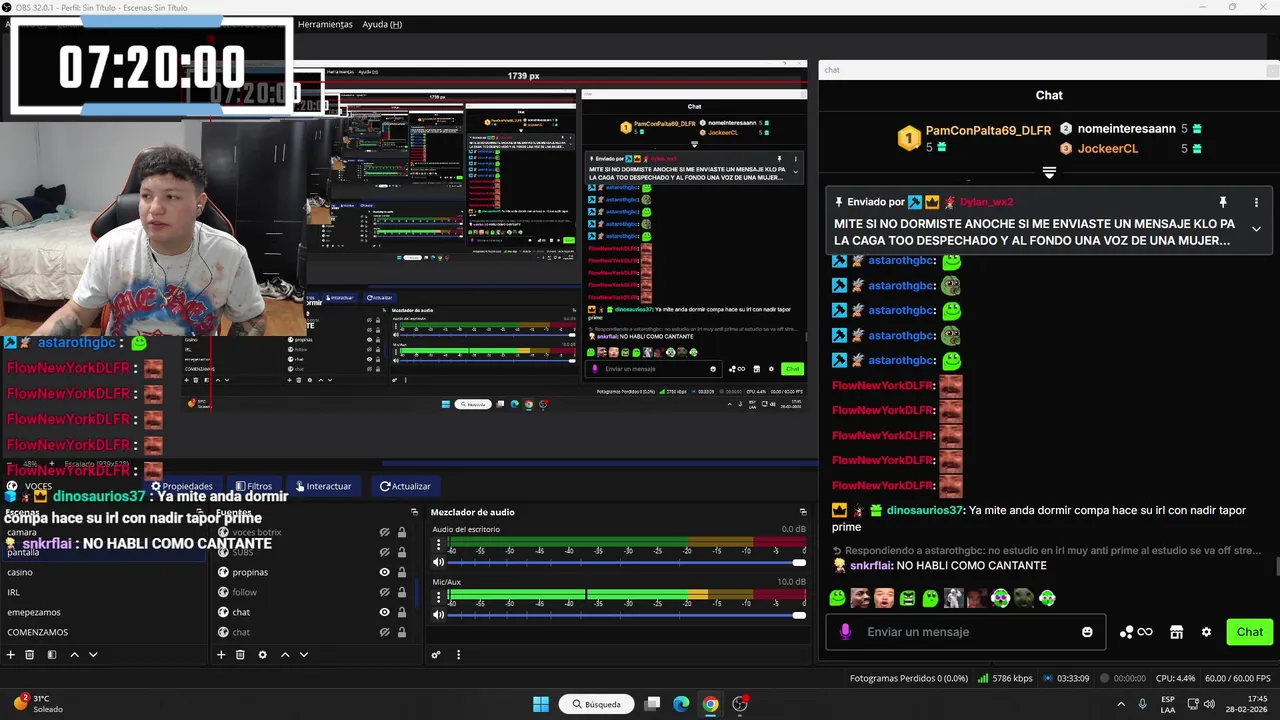Open pinned message three-dot options
Viewport: 1280px width, 720px height.
point(1256,202)
